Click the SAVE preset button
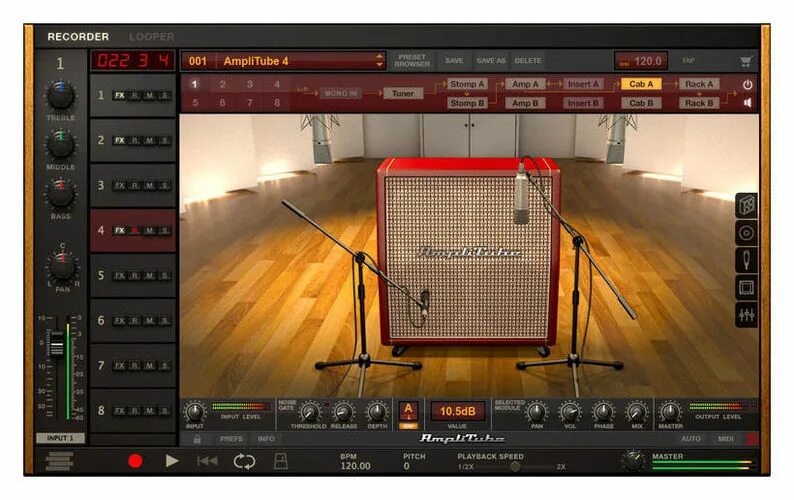Screen dimensions: 794x500 coord(454,61)
